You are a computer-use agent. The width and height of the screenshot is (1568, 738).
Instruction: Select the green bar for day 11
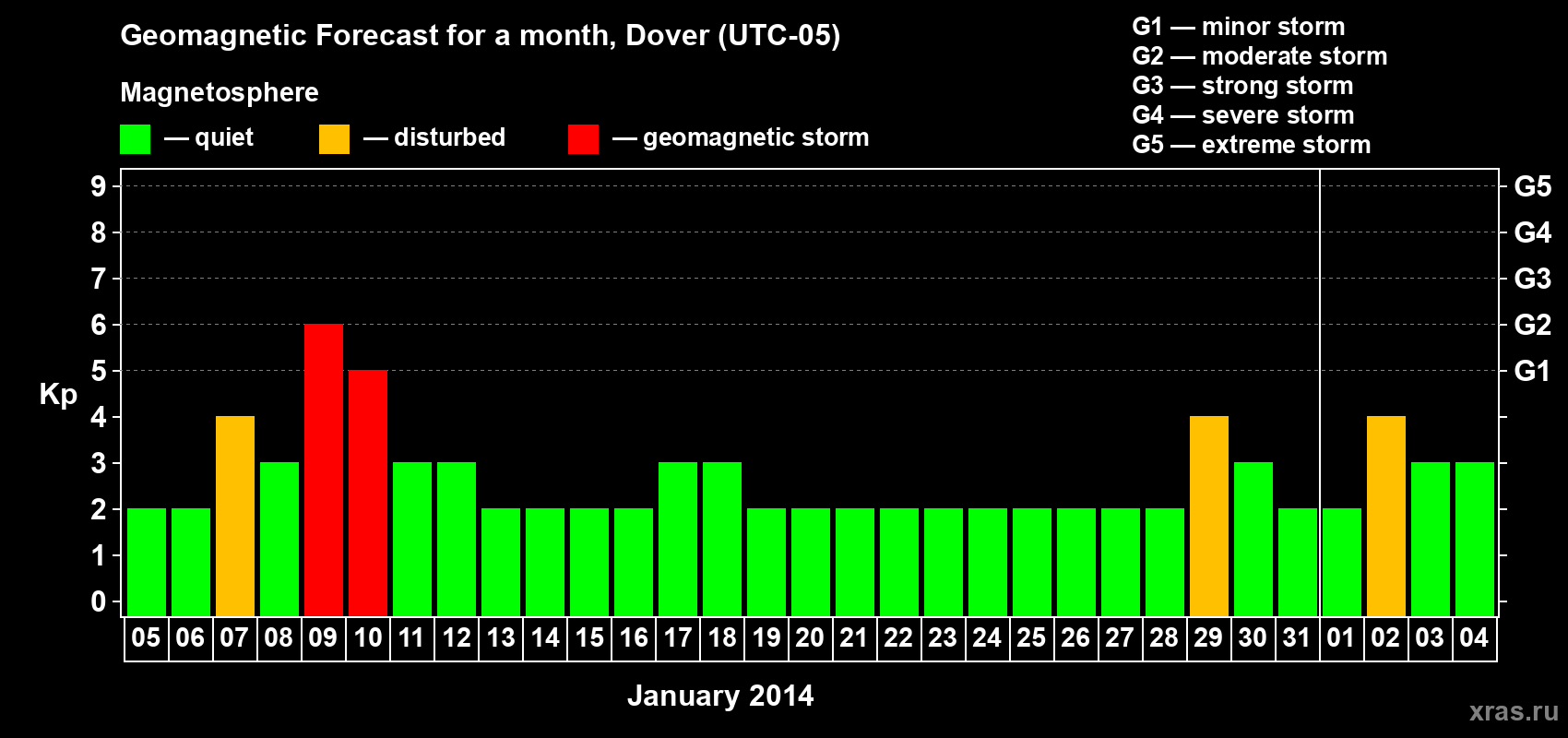pyautogui.click(x=412, y=539)
